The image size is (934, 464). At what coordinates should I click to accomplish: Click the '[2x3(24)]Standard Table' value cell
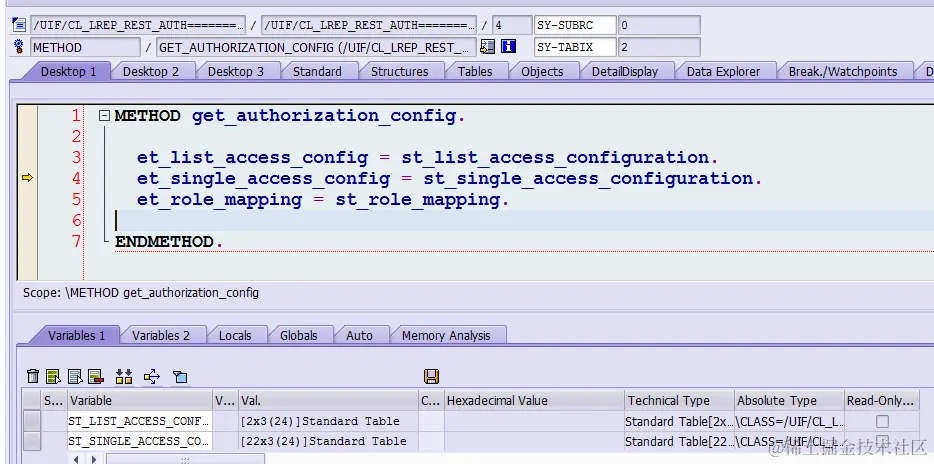pos(328,421)
